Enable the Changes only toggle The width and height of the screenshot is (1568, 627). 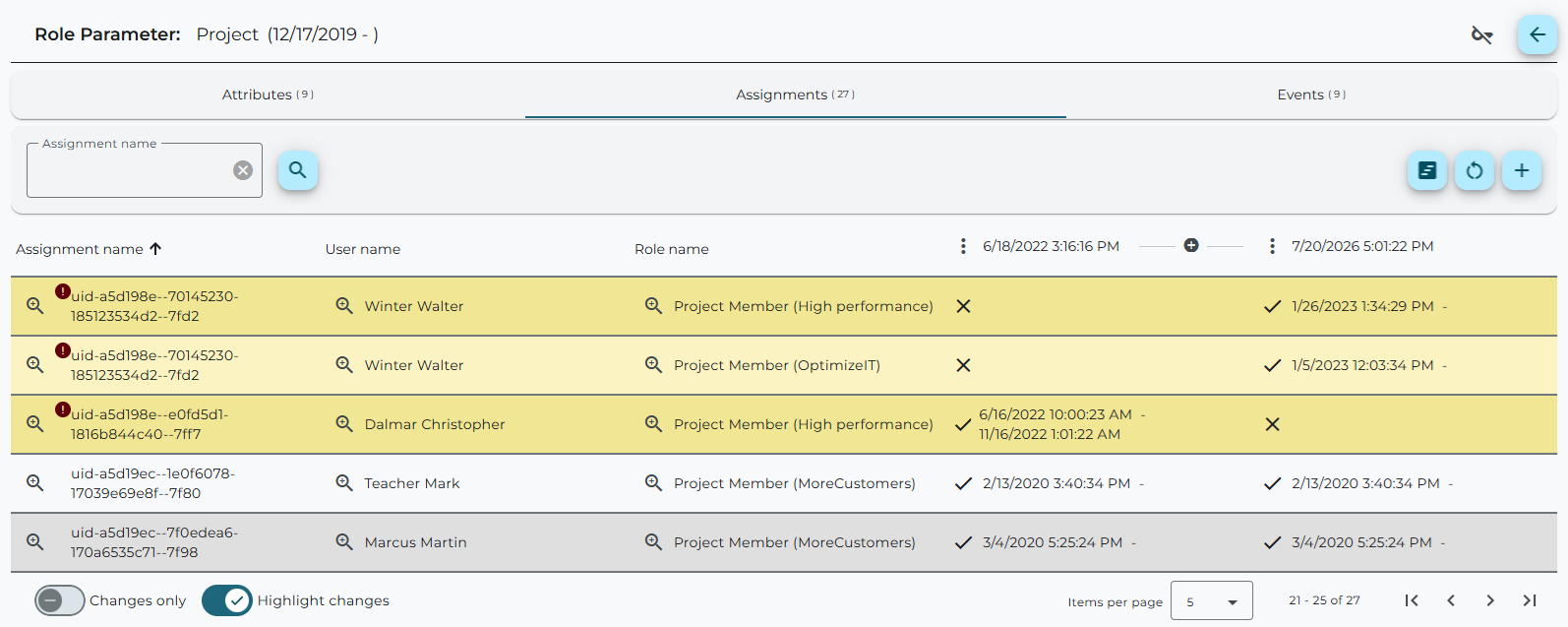pyautogui.click(x=60, y=600)
